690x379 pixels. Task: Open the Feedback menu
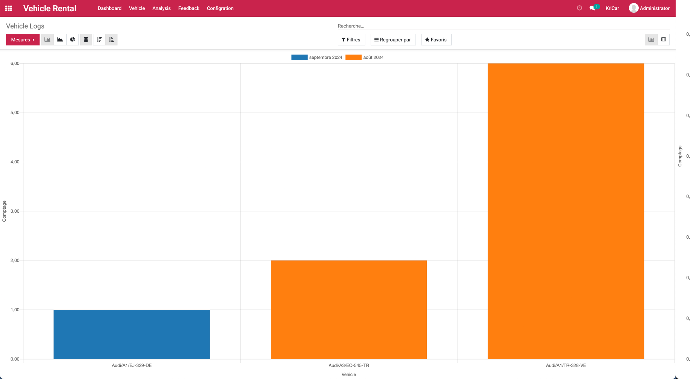(188, 8)
